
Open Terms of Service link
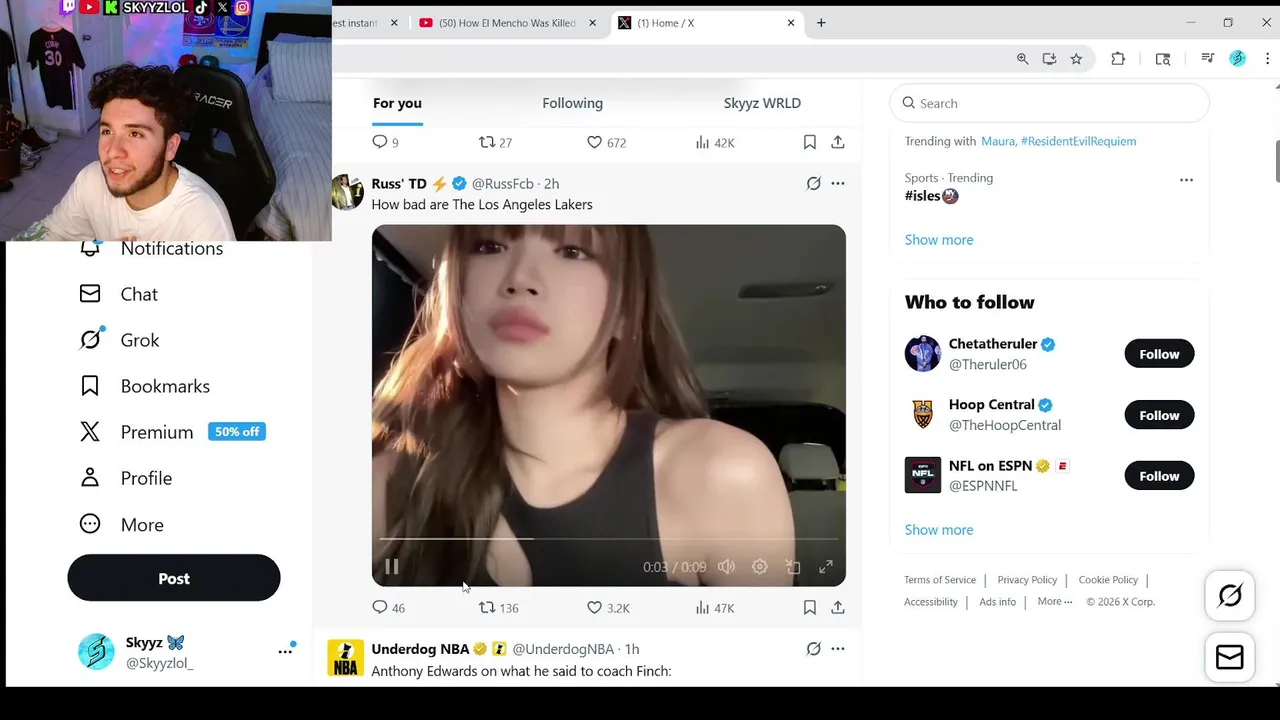[x=940, y=580]
